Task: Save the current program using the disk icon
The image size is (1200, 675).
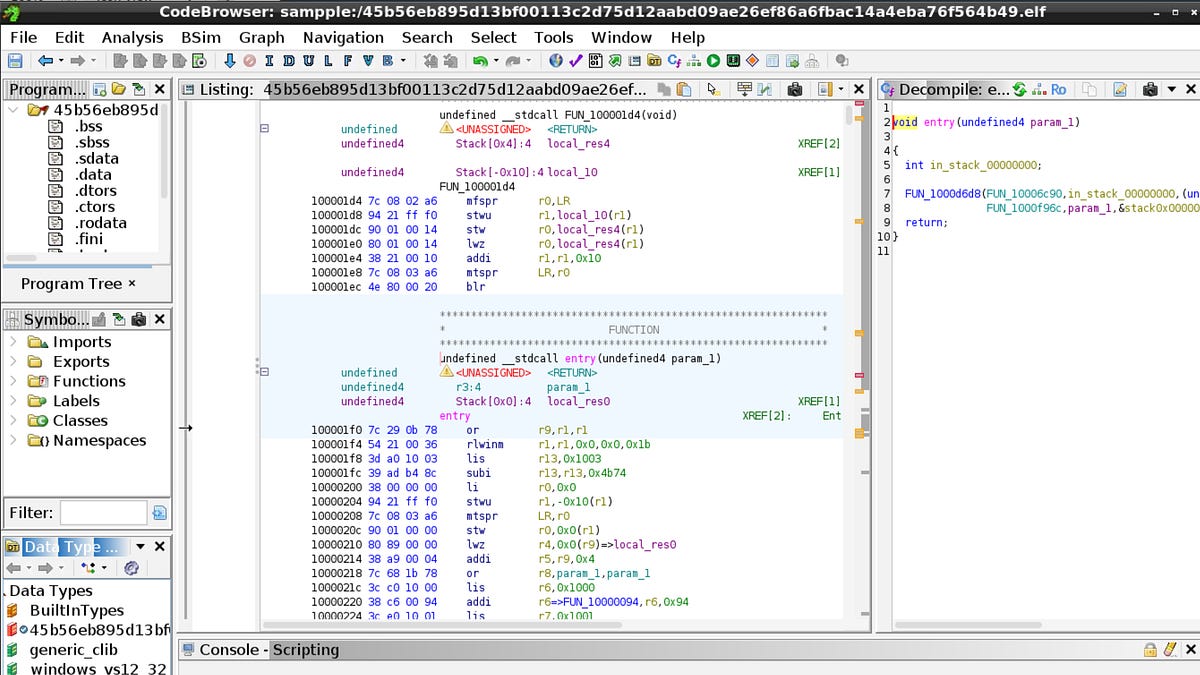Action: 14,60
